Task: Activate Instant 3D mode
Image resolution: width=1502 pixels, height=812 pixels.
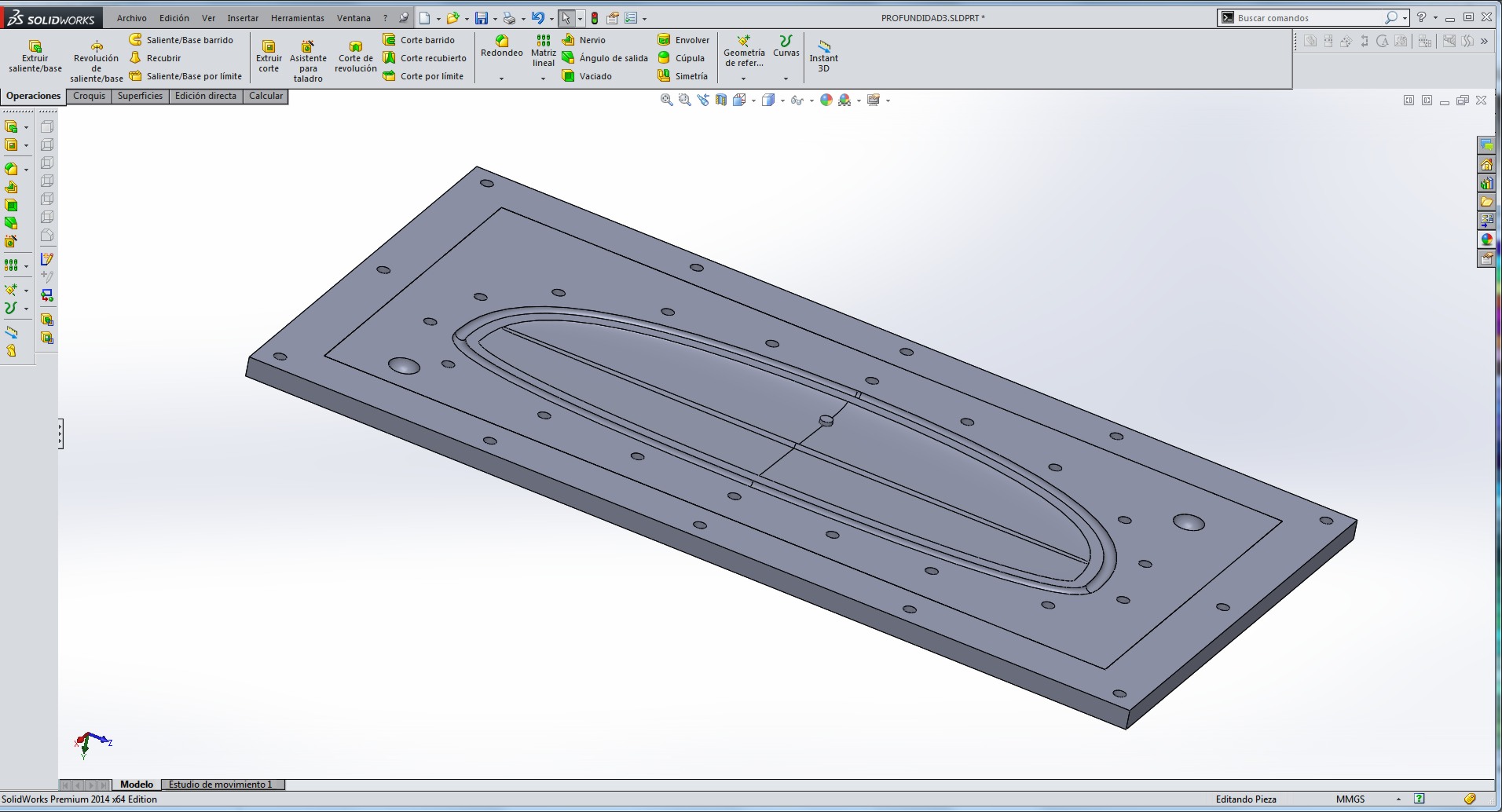Action: pos(823,57)
